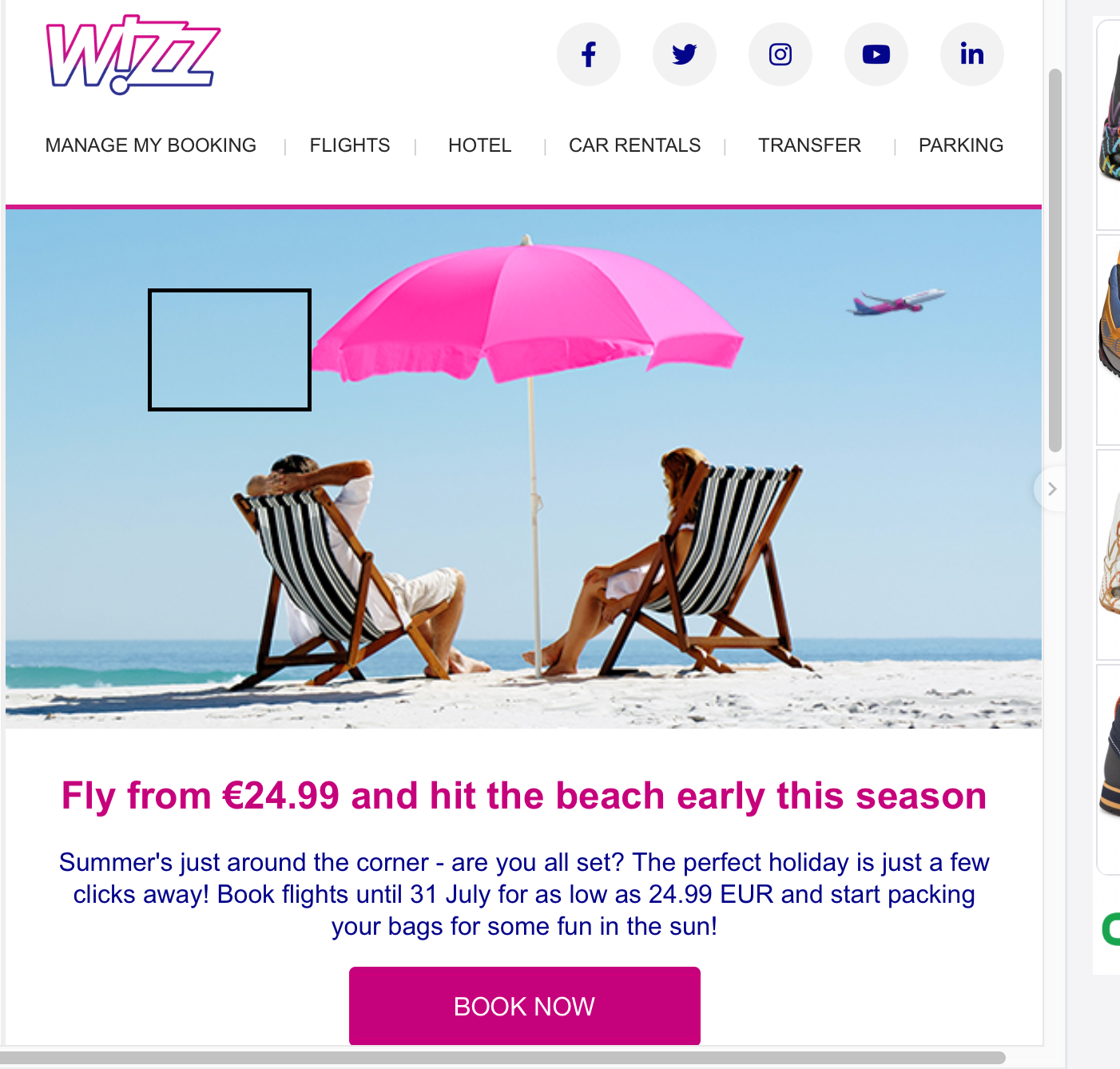
Task: Open the first shoe thumbnail in sidebar
Action: [x=1109, y=125]
